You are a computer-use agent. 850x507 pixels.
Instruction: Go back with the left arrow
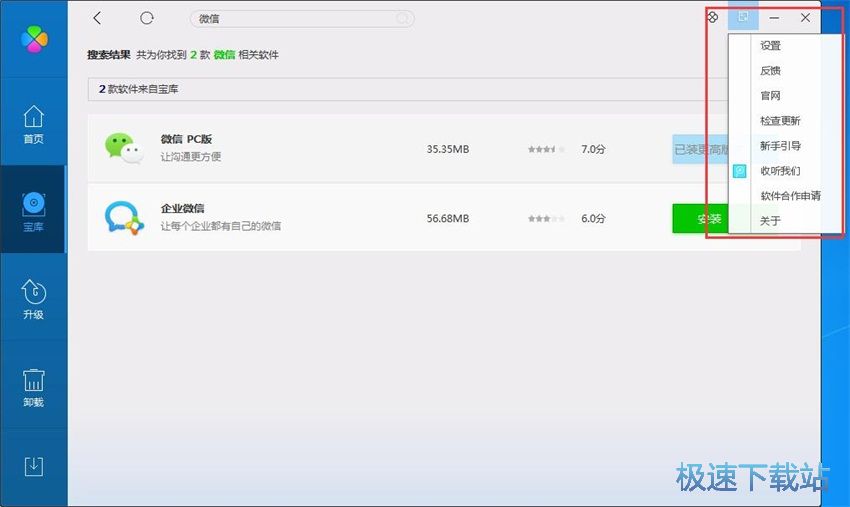click(x=97, y=18)
